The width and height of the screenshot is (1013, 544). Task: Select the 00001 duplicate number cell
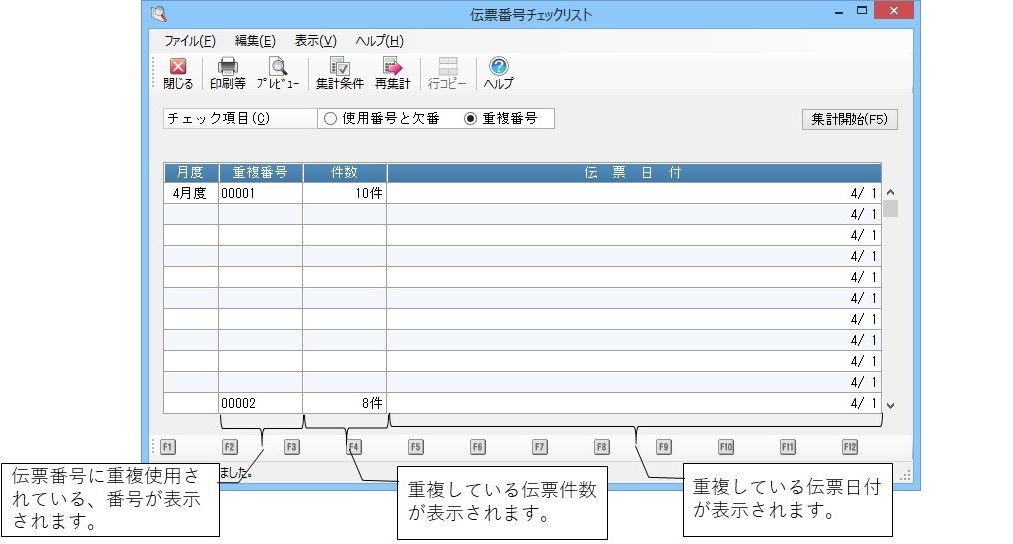260,193
